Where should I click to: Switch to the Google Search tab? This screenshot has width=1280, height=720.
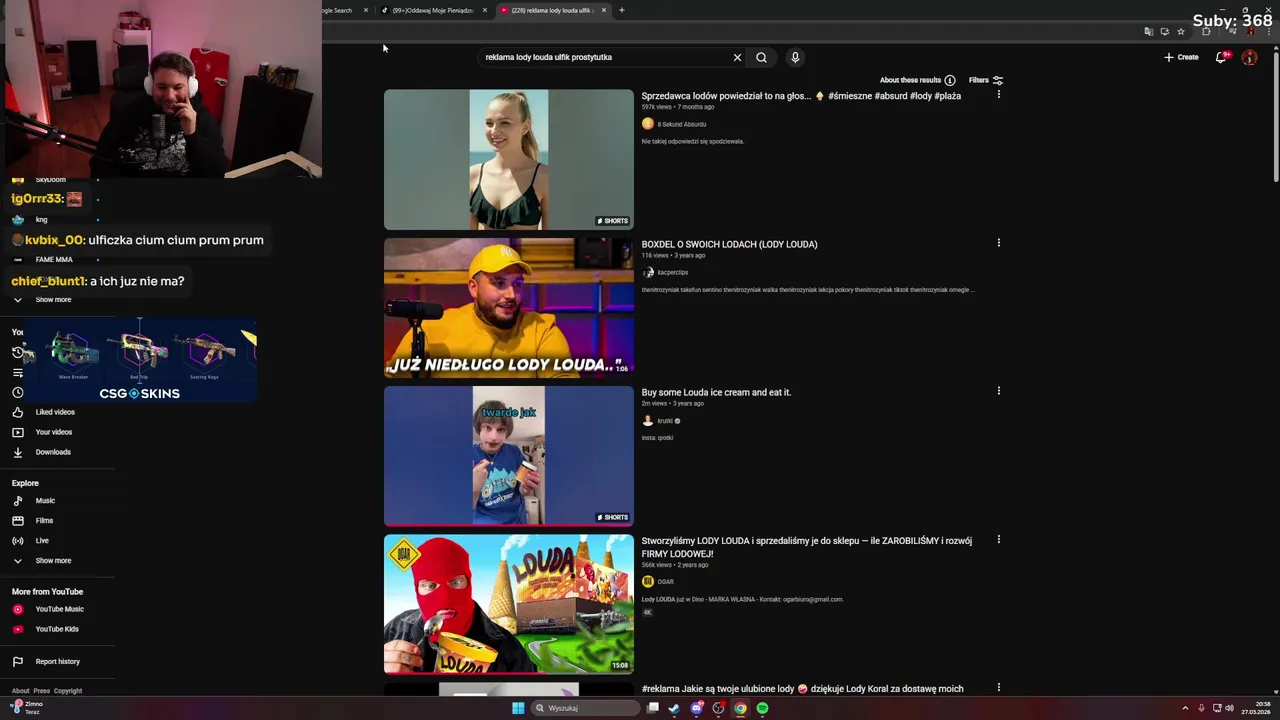click(x=346, y=10)
